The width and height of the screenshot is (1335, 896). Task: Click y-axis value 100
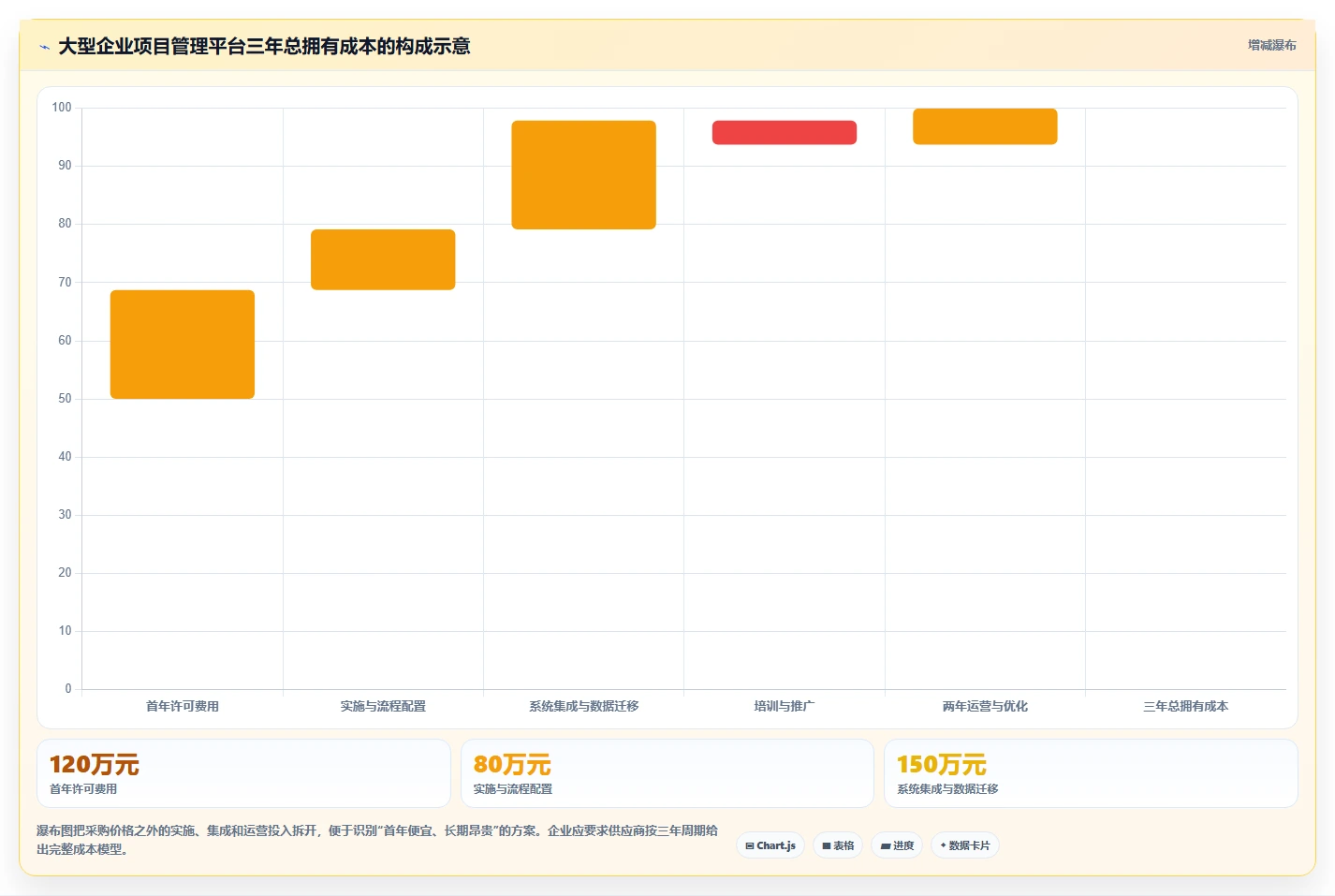62,108
